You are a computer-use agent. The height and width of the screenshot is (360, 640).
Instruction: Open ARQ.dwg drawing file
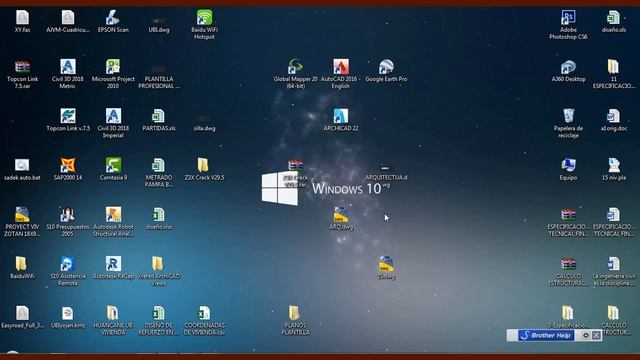click(341, 215)
